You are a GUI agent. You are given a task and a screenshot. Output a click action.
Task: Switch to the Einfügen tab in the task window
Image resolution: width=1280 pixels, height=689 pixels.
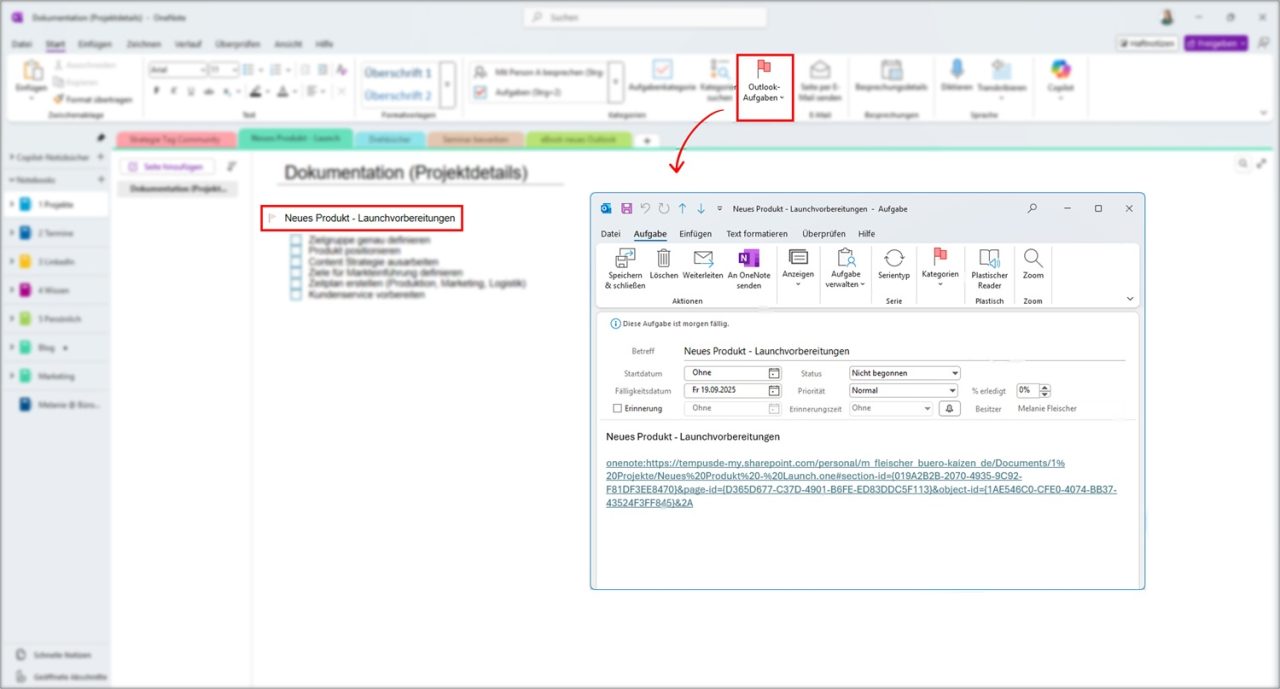click(x=695, y=233)
